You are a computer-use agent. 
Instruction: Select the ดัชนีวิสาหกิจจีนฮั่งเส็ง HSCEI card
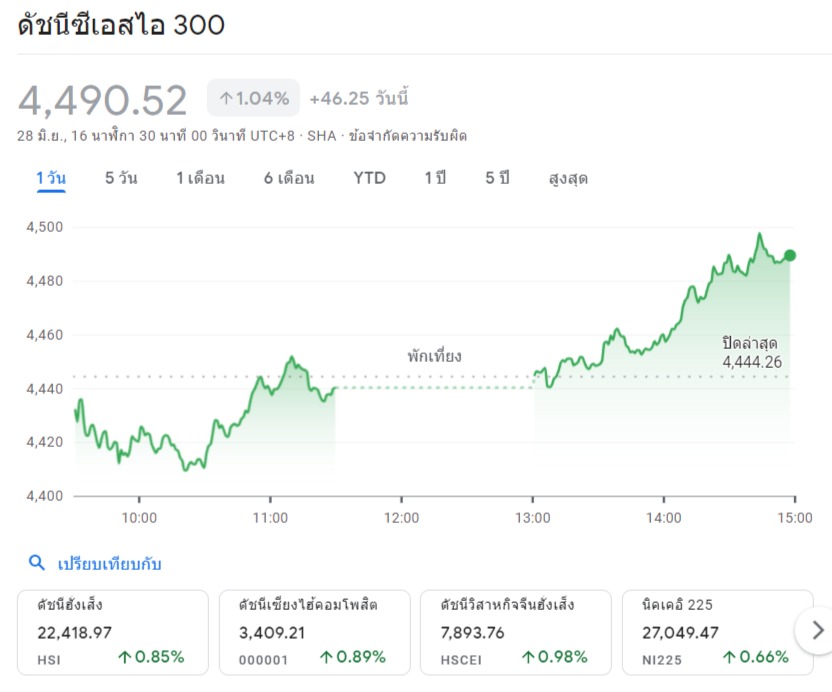coord(514,631)
